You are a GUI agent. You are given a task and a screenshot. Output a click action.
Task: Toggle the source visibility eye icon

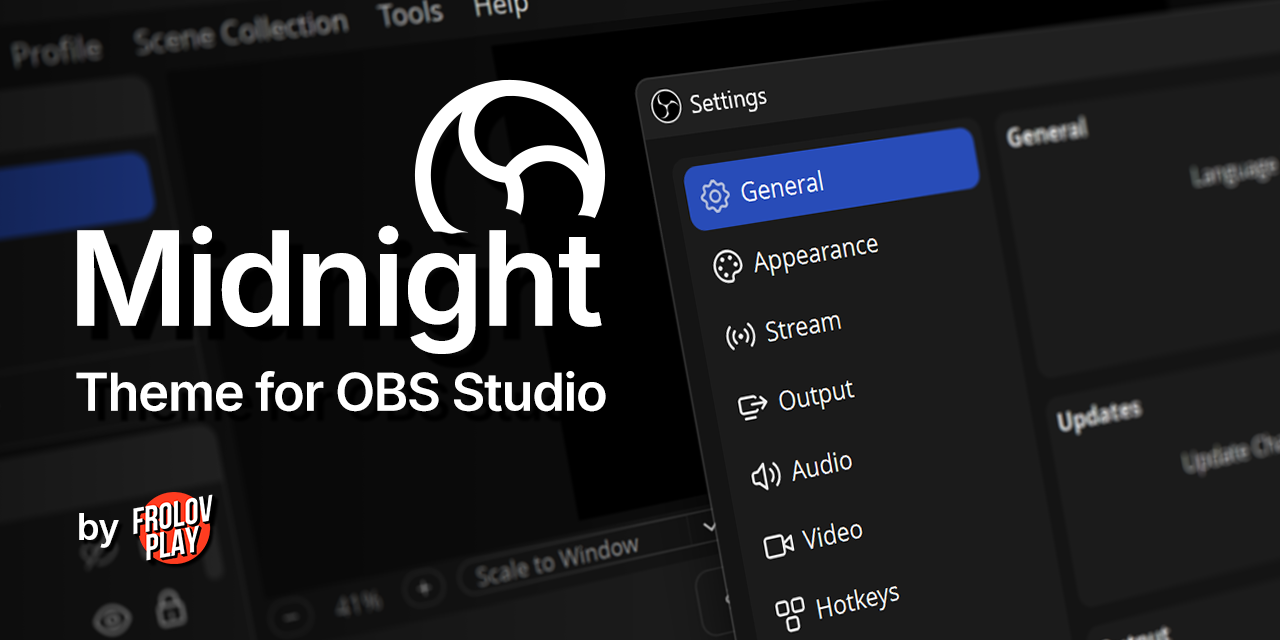click(x=115, y=617)
